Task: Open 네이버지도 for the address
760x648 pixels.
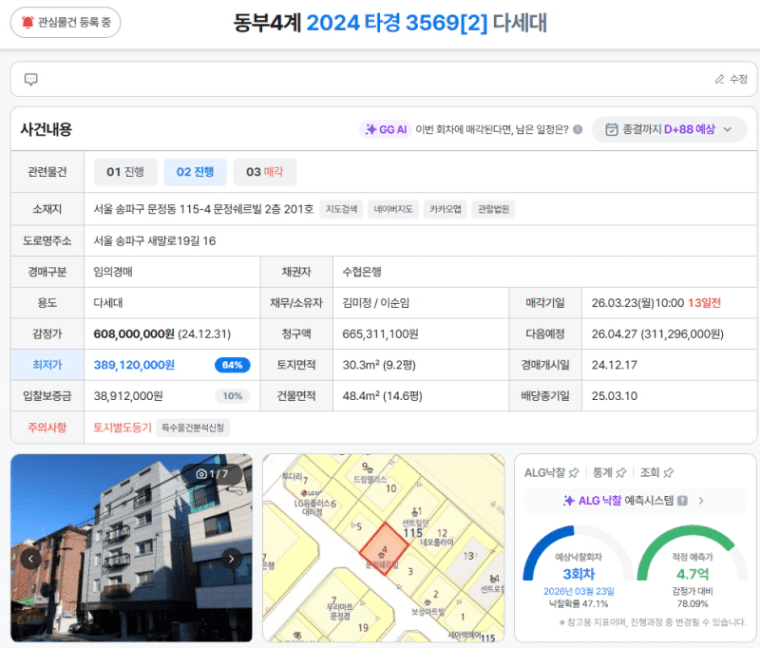Action: tap(393, 210)
